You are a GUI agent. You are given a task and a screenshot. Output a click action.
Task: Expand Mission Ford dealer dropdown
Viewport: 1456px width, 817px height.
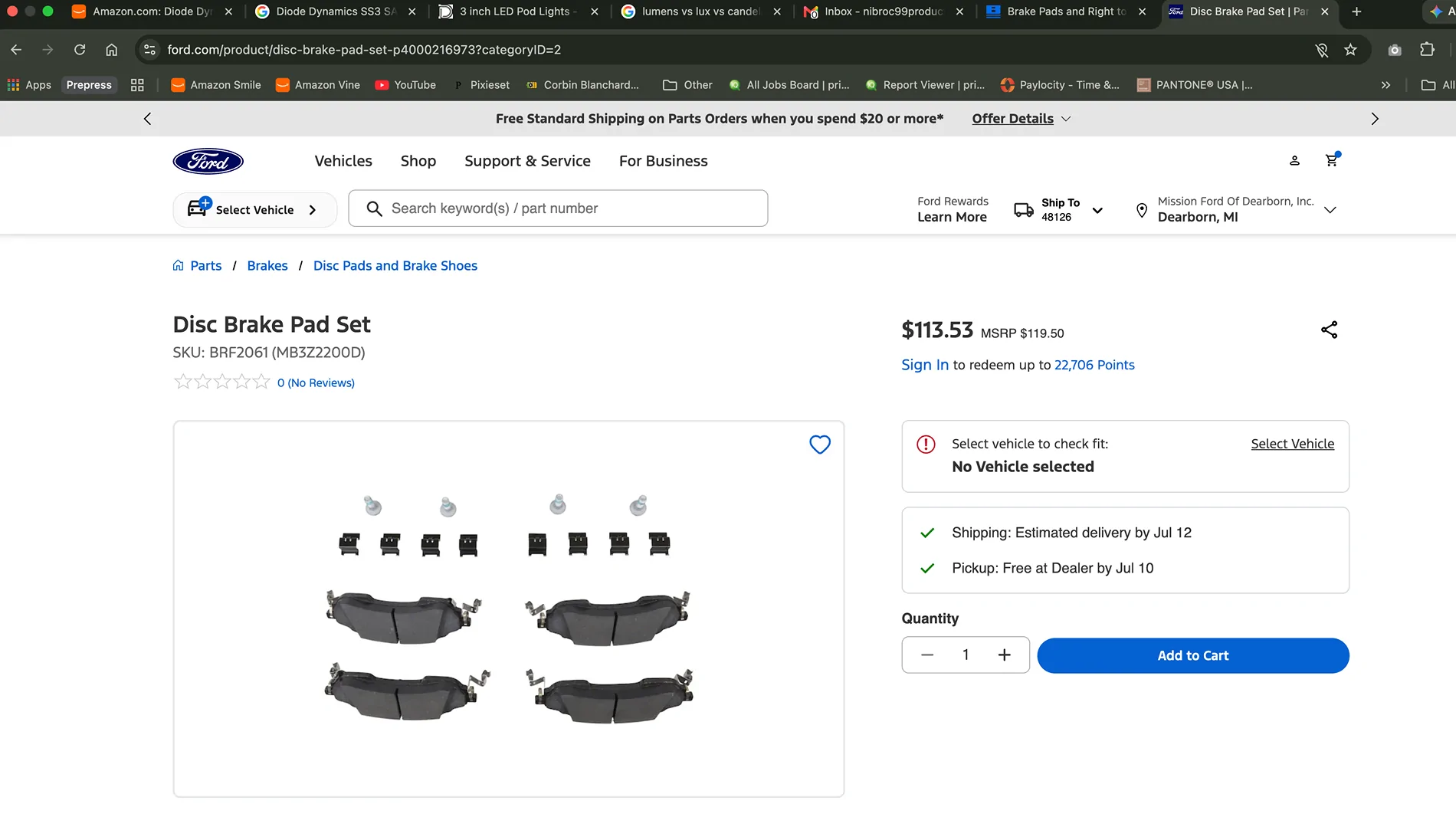[1330, 210]
